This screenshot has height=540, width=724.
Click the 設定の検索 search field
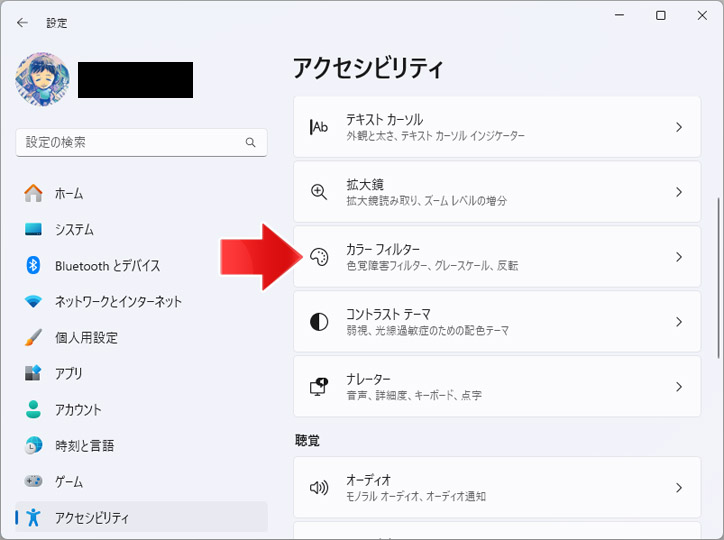(141, 142)
